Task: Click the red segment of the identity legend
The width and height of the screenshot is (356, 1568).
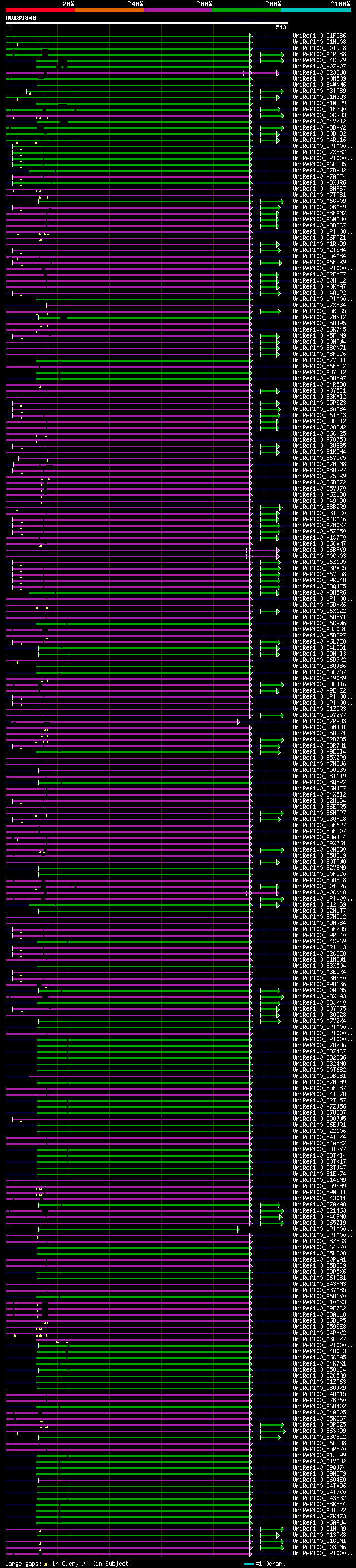Action: pyautogui.click(x=40, y=10)
